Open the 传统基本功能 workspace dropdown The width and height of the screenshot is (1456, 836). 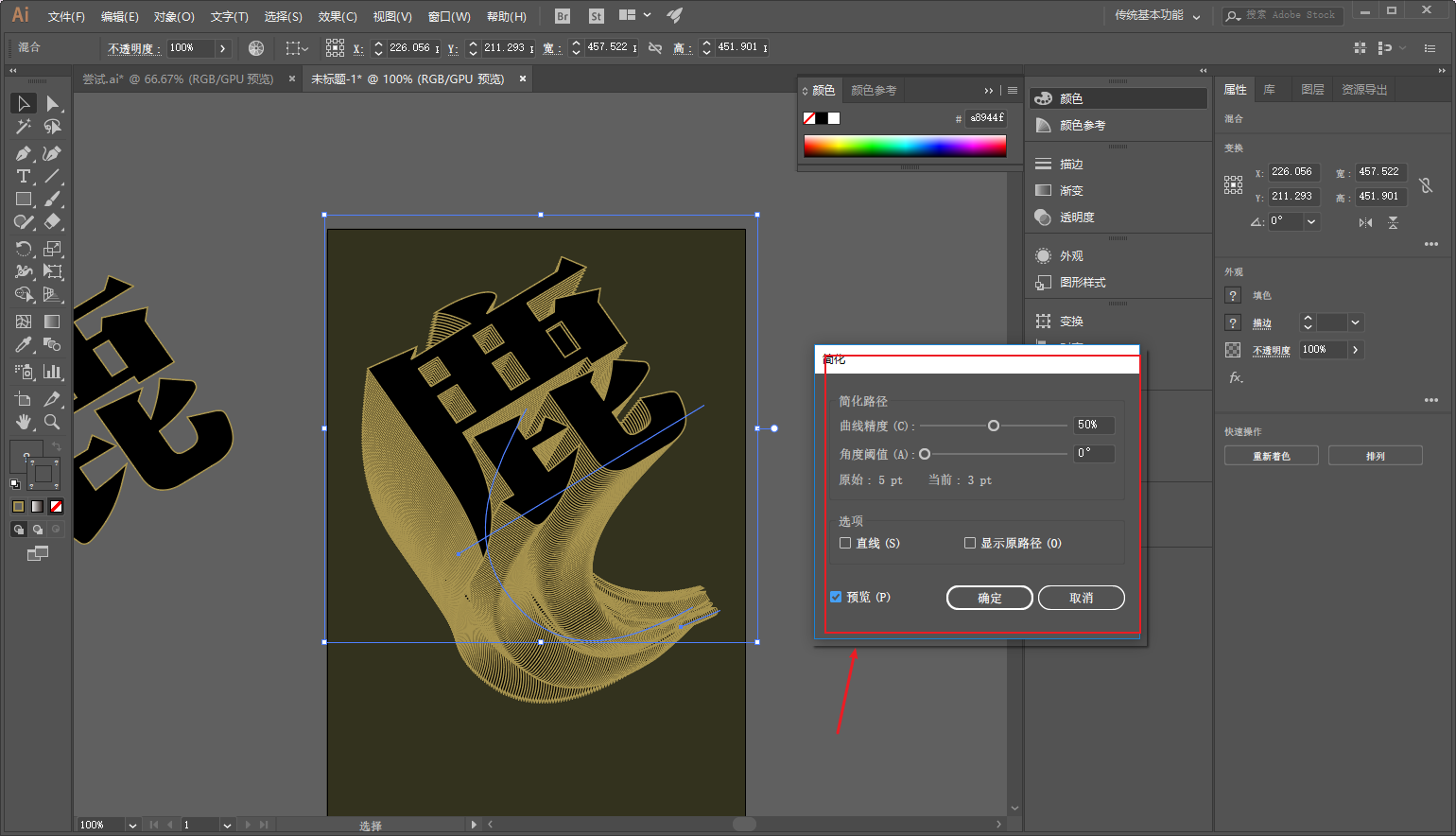1157,16
